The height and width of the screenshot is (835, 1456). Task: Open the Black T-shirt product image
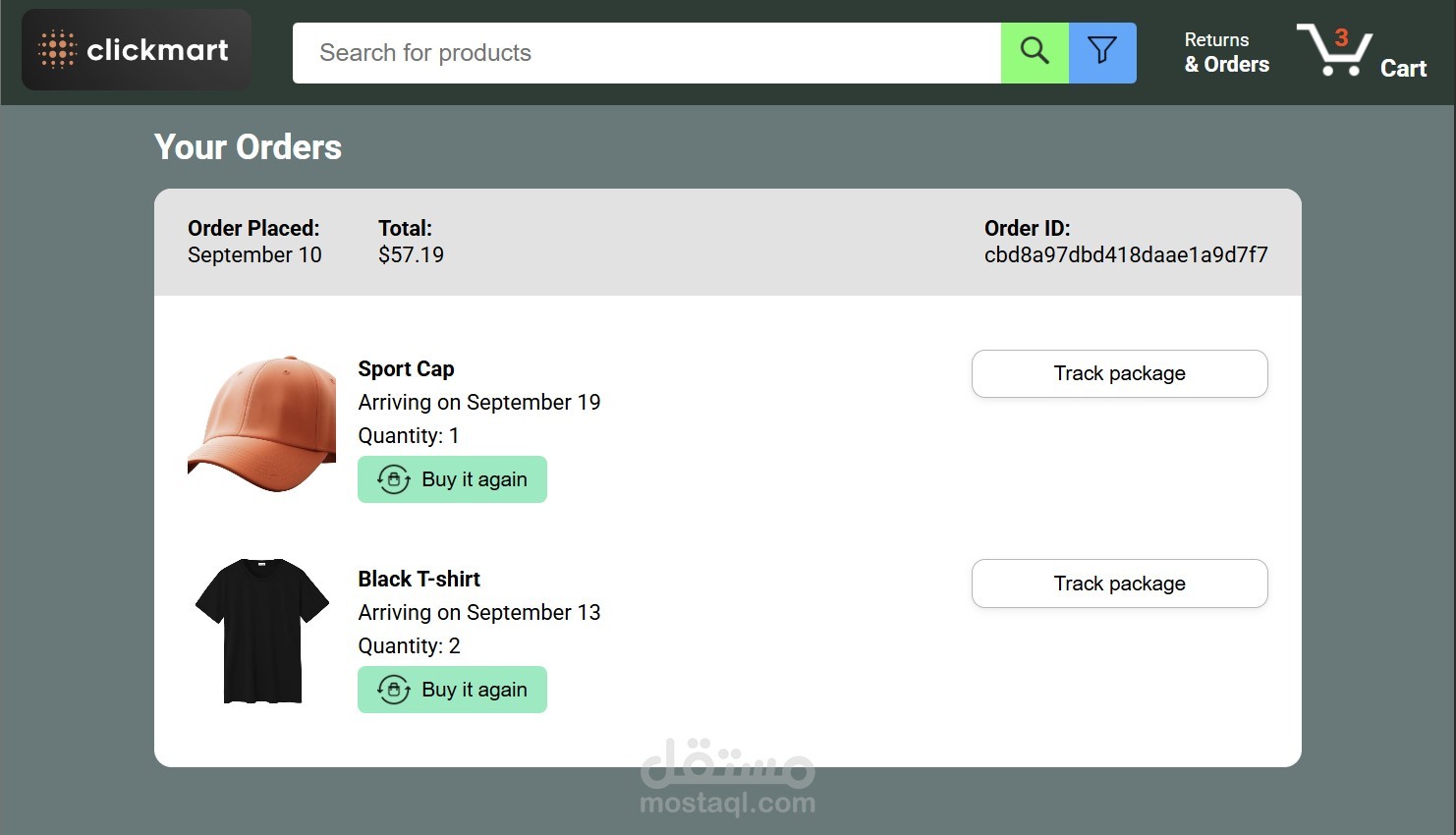(262, 631)
